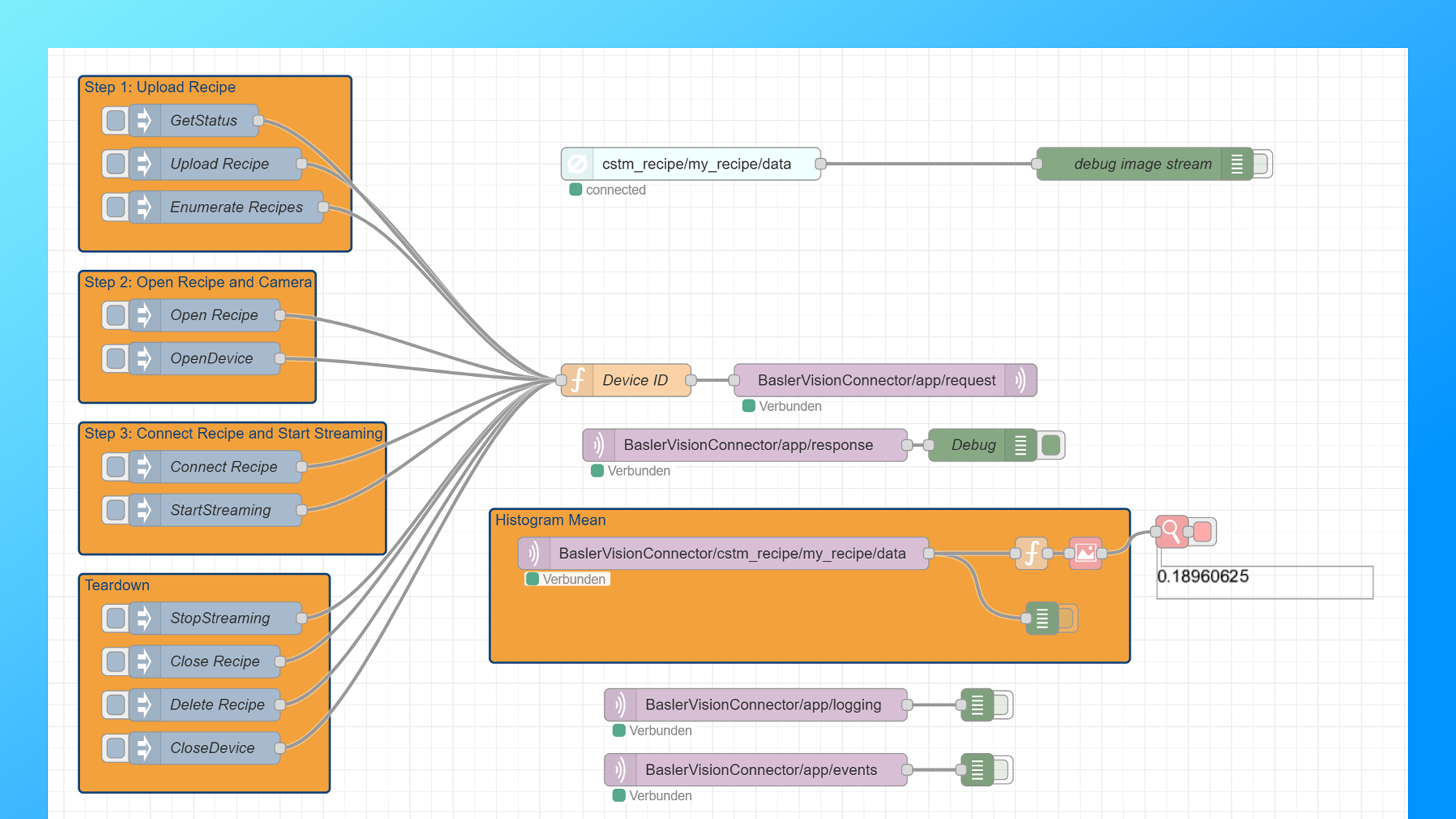
Task: Trigger the Upload Recipe inject button
Action: [116, 164]
